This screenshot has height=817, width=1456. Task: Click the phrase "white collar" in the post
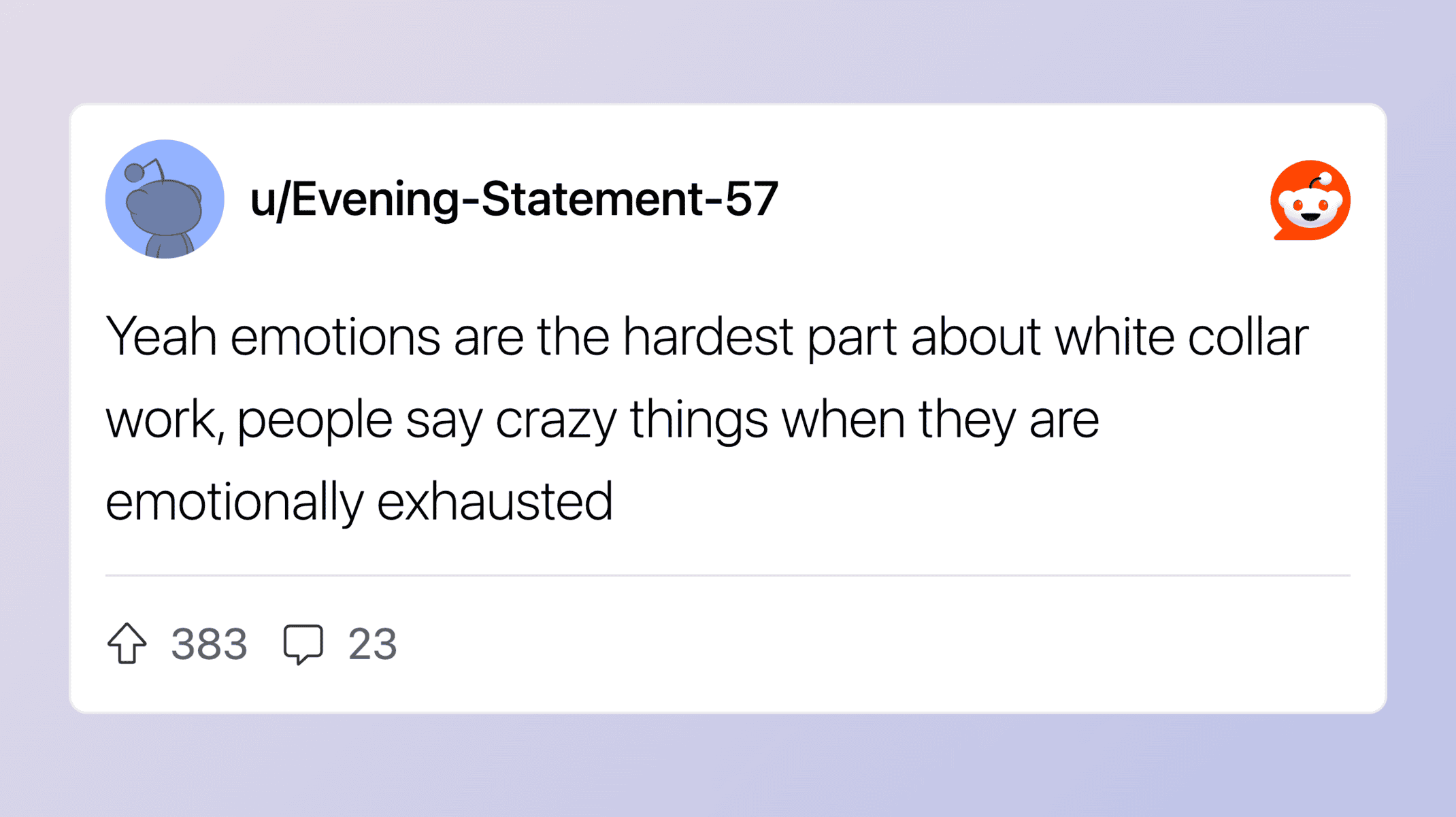[x=1181, y=337]
